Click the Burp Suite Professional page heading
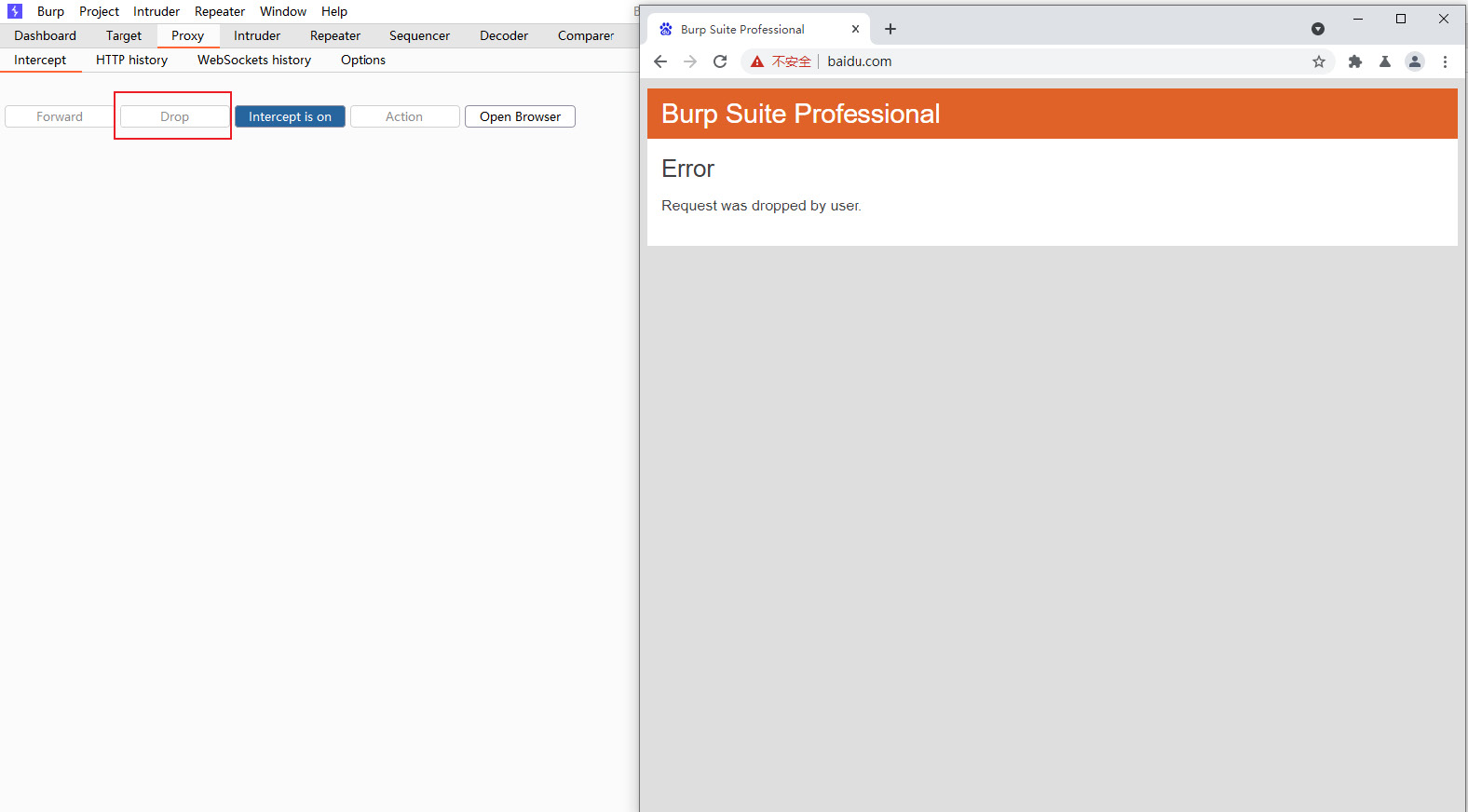Screen dimensions: 1468x812 tap(800, 114)
